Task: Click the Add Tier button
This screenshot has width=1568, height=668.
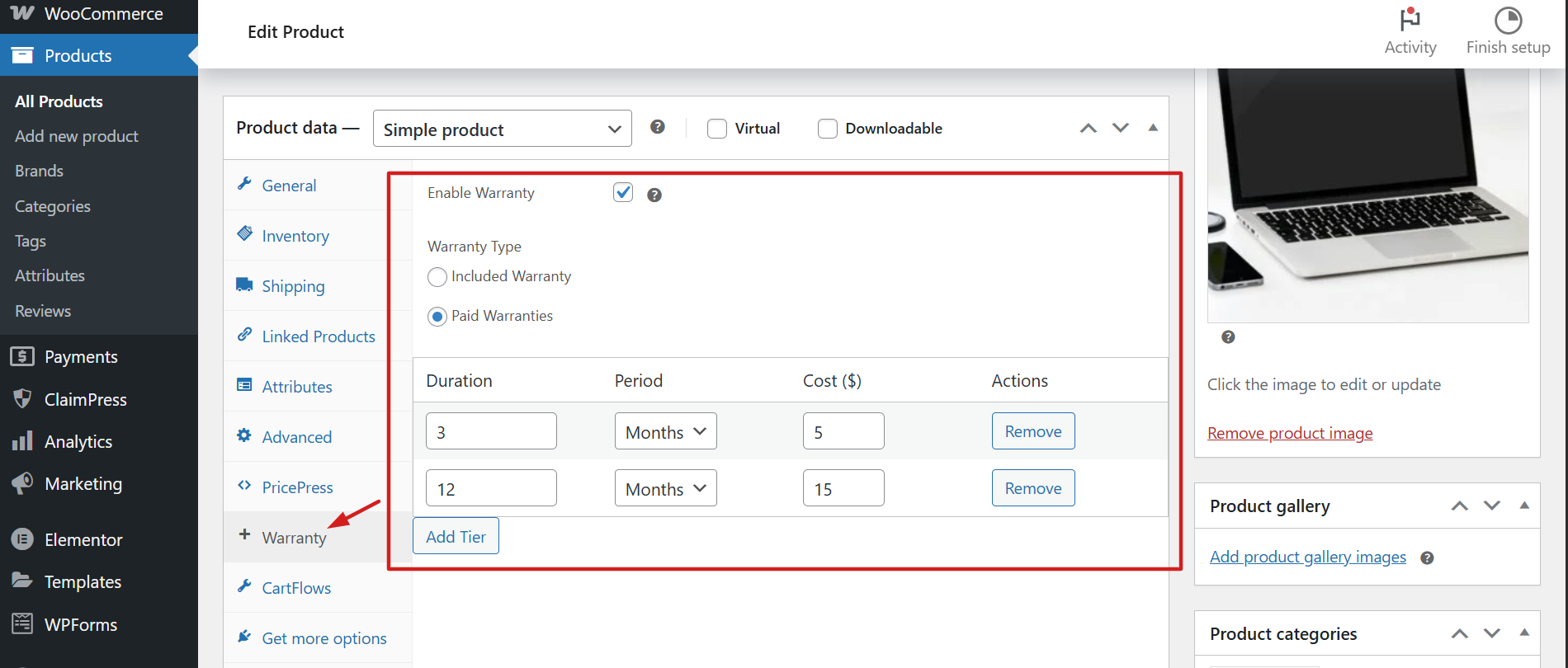Action: click(x=456, y=536)
